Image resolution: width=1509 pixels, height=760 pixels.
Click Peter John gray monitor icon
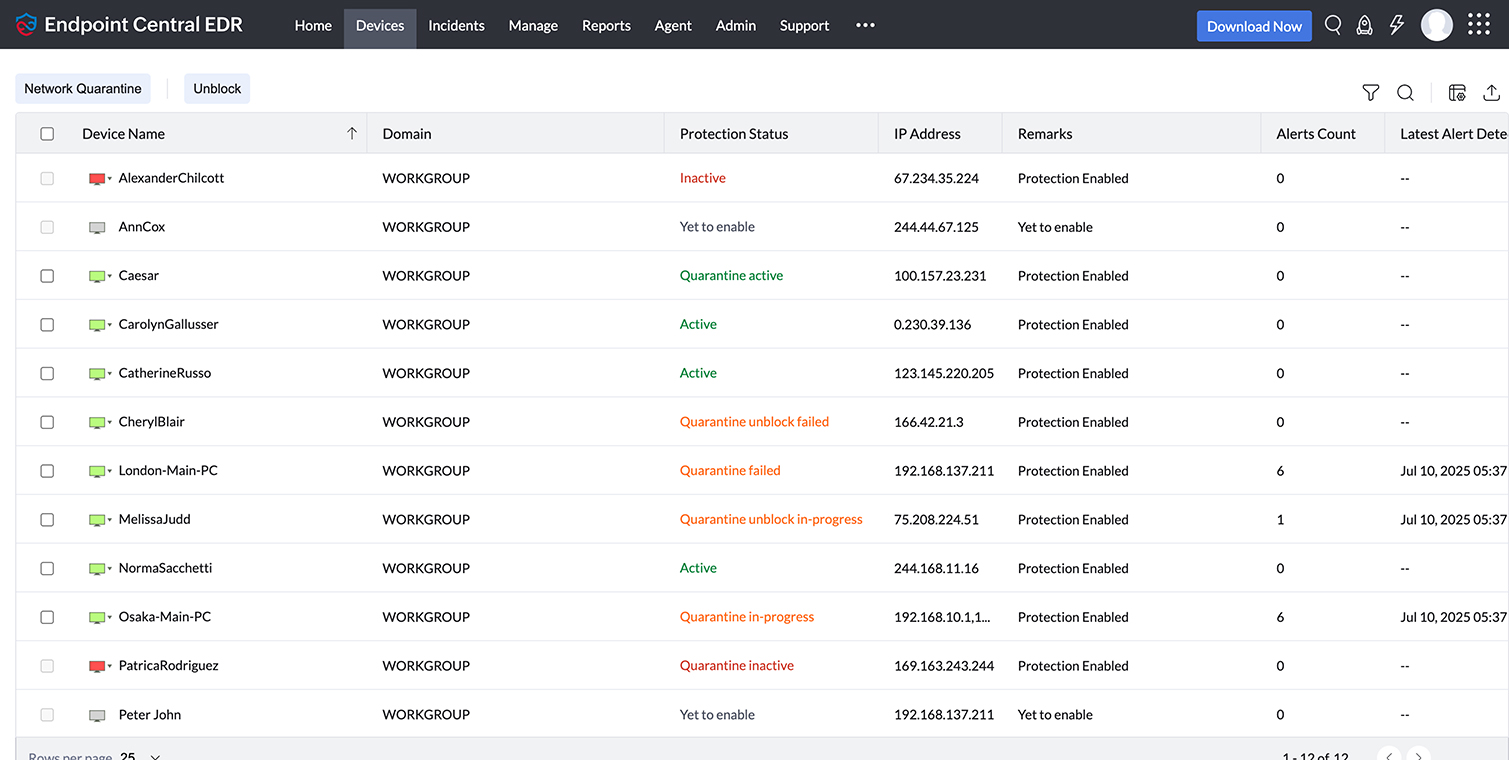[x=97, y=715]
